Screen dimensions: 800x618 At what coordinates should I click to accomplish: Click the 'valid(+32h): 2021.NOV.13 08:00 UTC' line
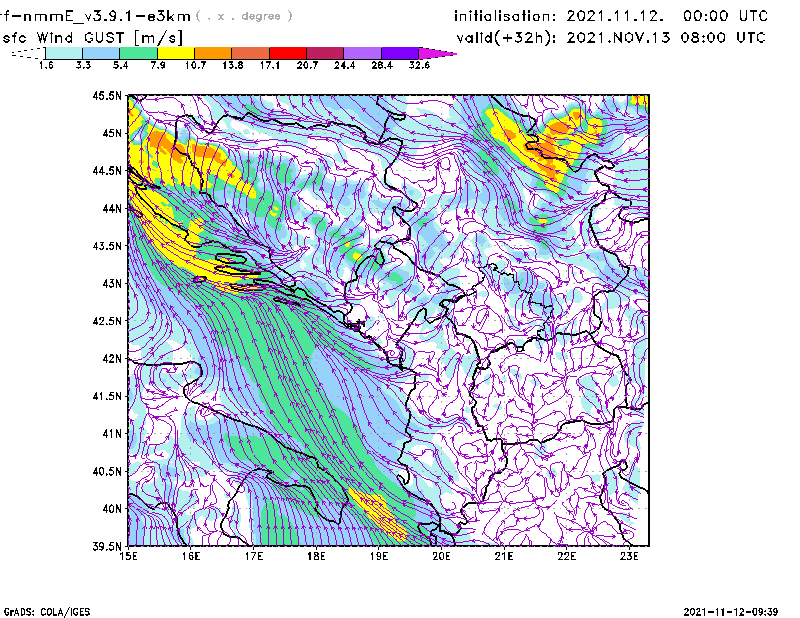coord(611,38)
